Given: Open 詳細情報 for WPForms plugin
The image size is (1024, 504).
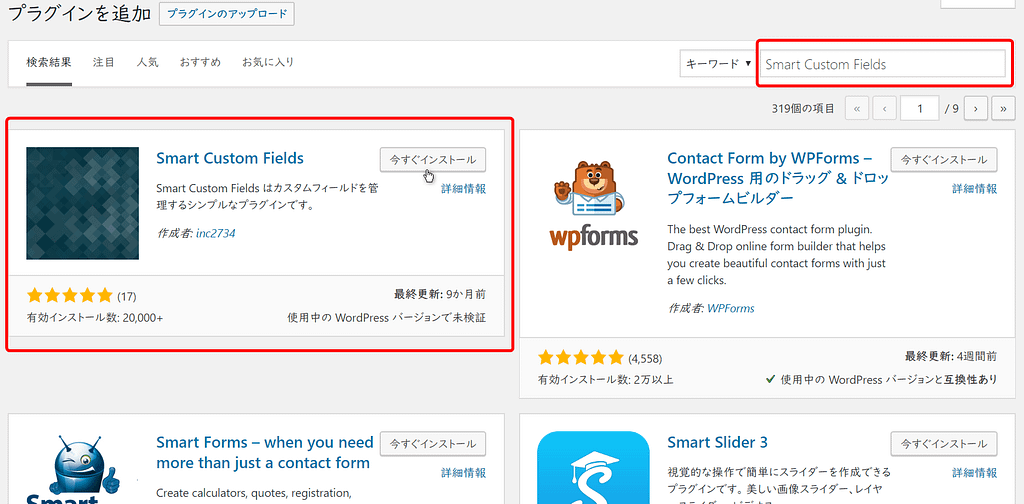Looking at the screenshot, I should 974,189.
